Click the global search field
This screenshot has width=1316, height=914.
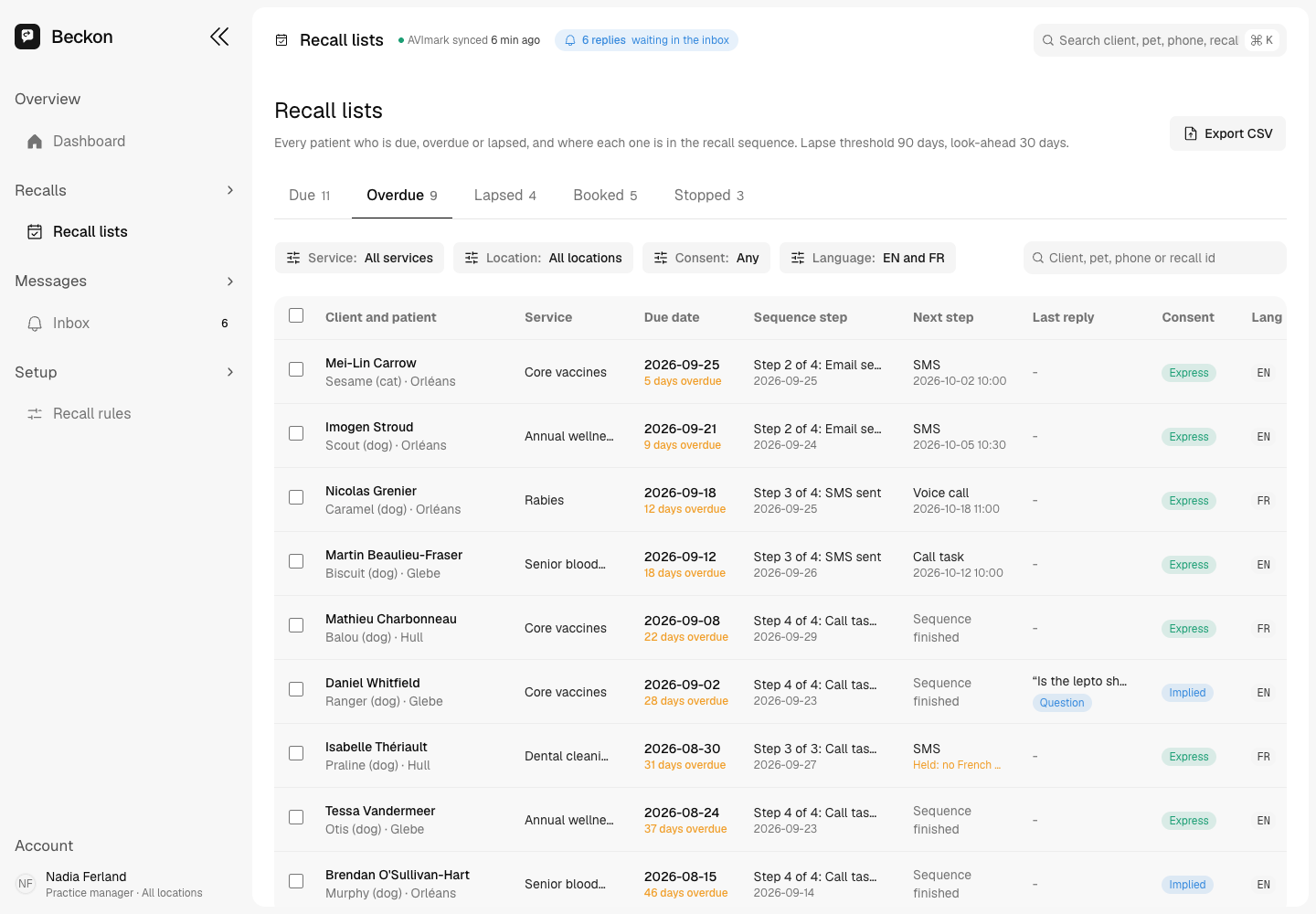[x=1160, y=40]
